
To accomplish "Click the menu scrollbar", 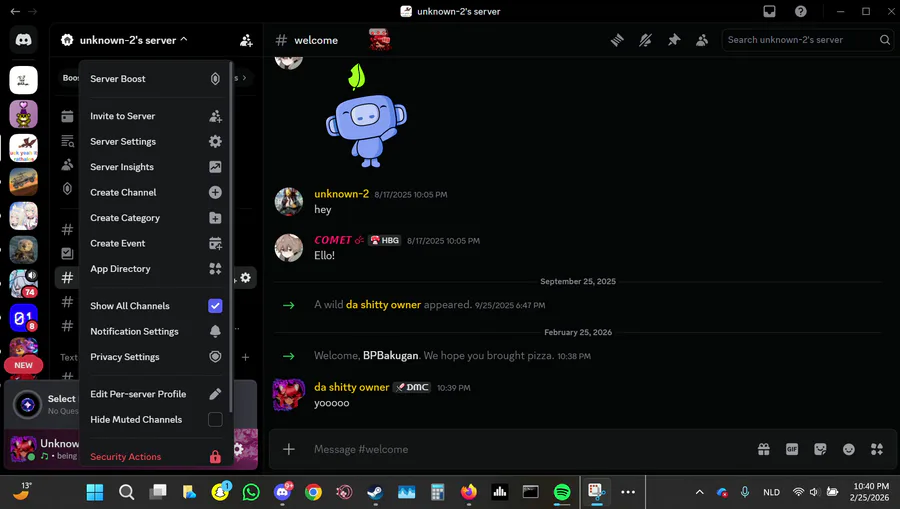I will [x=231, y=237].
